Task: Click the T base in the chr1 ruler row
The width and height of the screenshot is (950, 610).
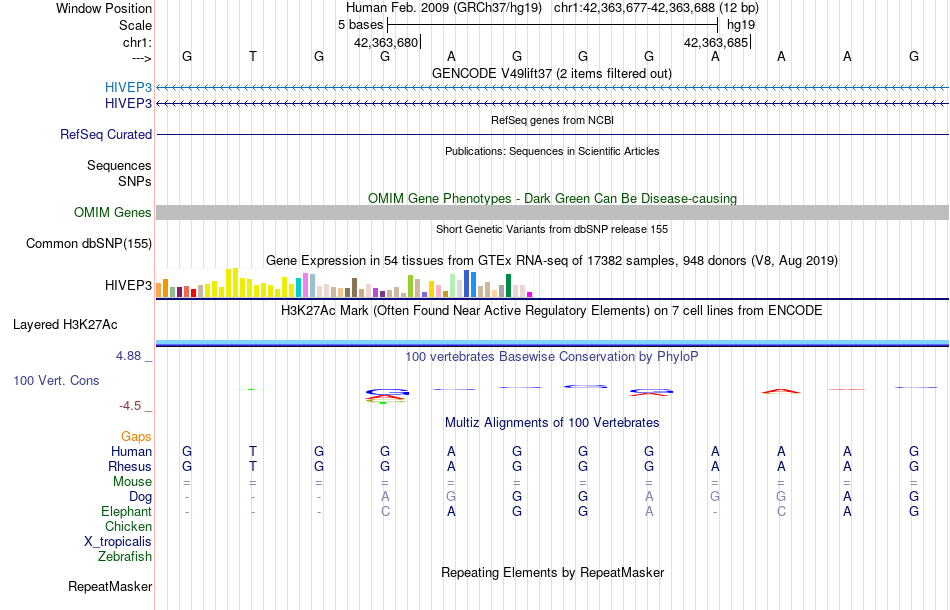Action: [253, 56]
